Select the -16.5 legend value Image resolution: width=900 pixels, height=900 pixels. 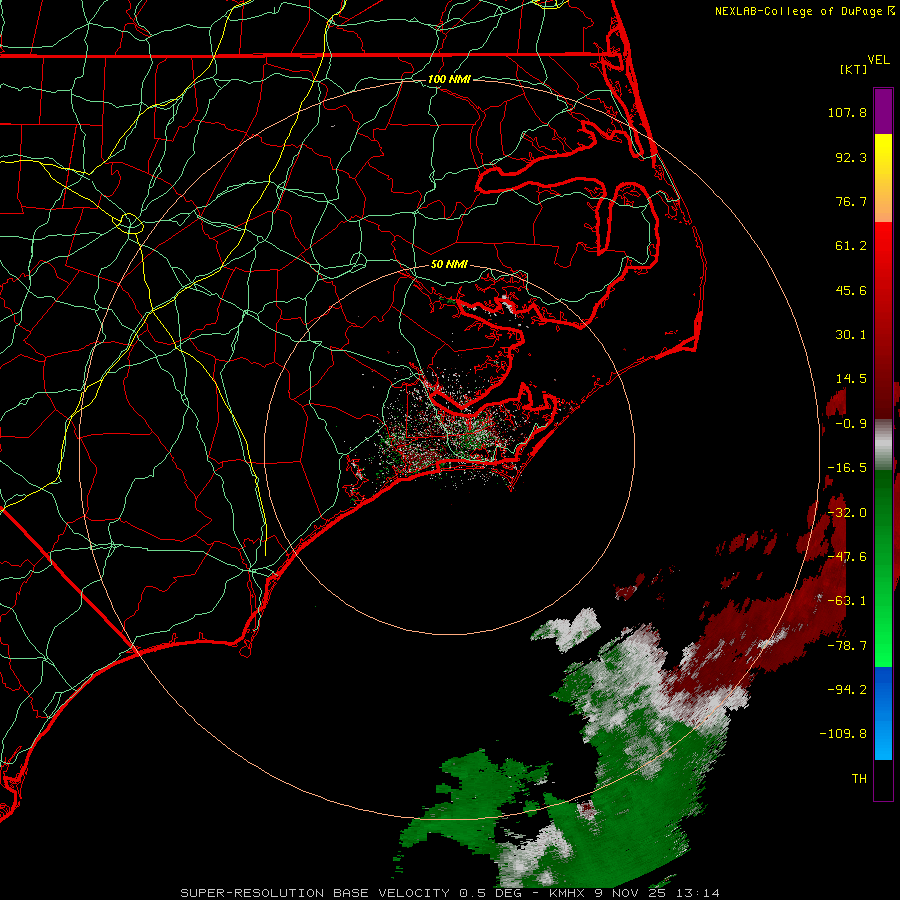coord(847,468)
